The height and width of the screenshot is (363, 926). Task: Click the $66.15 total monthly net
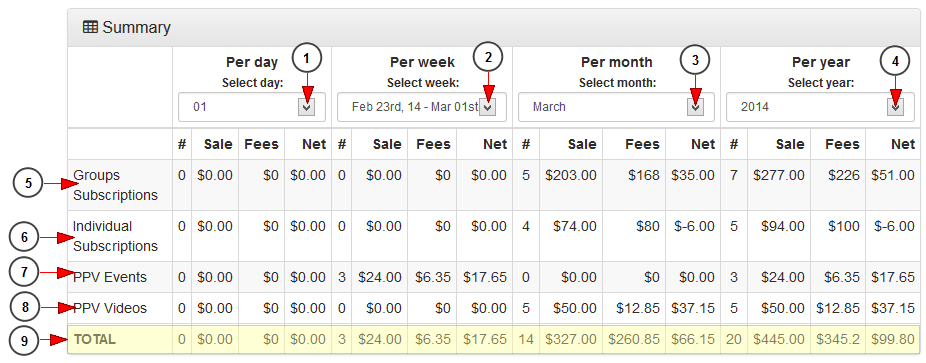pos(693,339)
